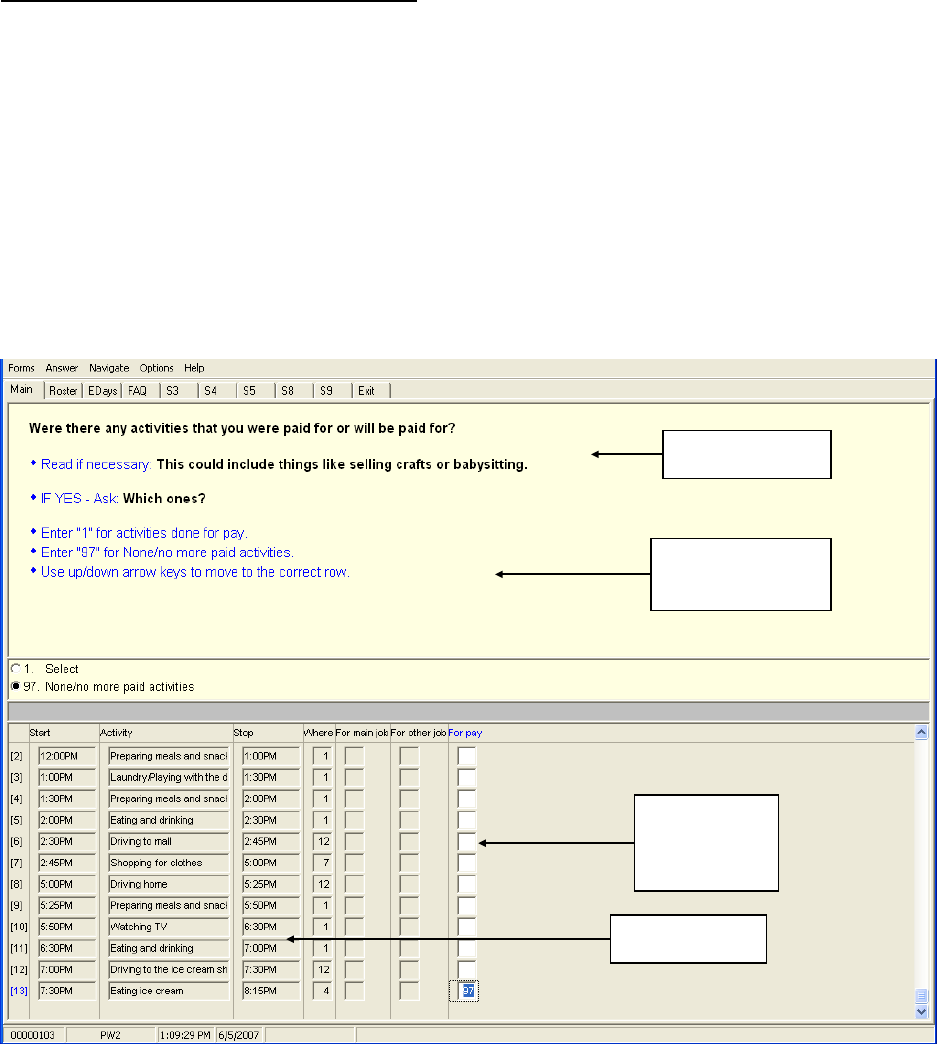Click the For pay field in row 5
937x1044 pixels.
(467, 820)
